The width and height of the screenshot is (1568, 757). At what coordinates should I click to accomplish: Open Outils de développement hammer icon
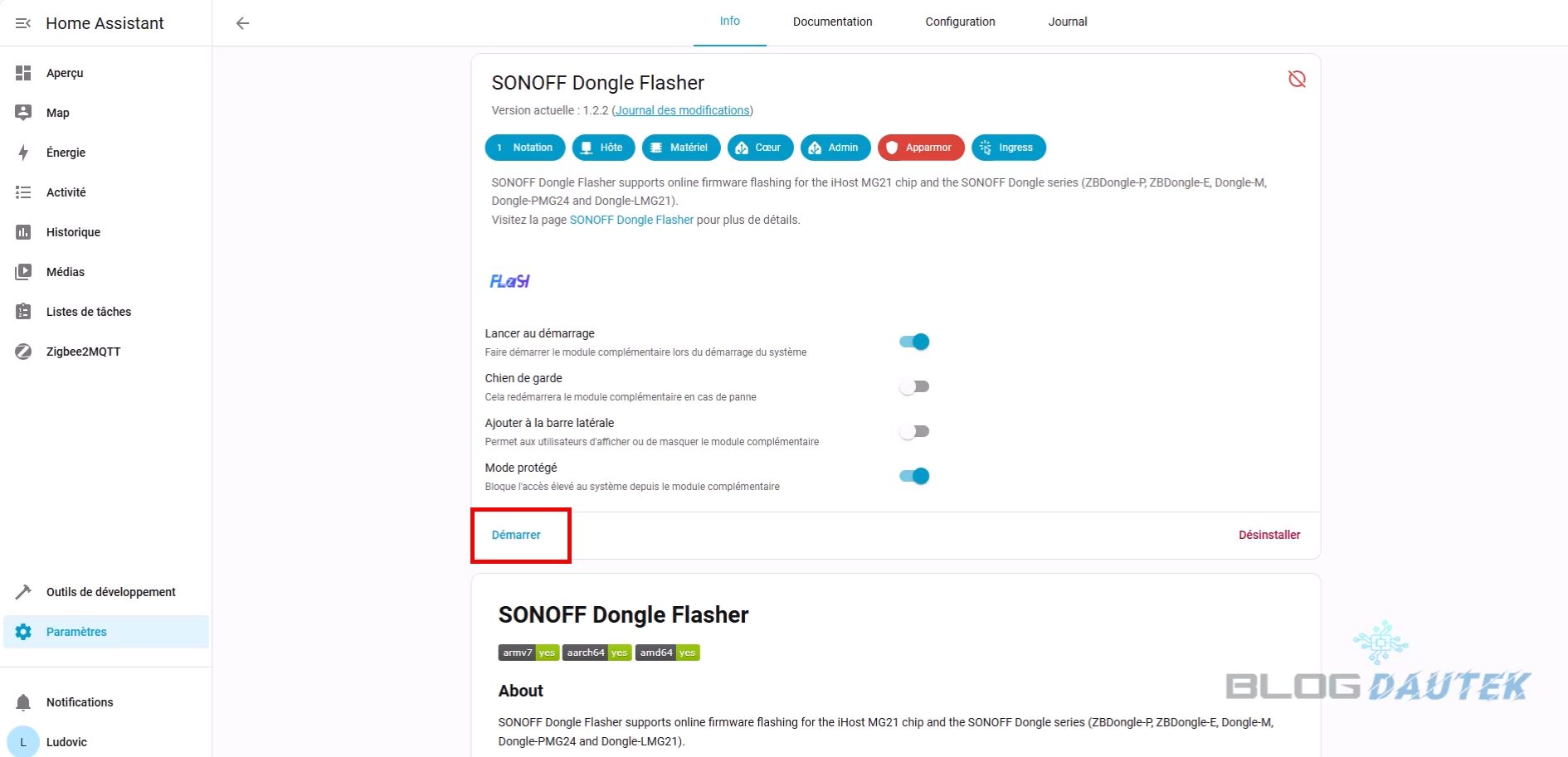point(23,592)
